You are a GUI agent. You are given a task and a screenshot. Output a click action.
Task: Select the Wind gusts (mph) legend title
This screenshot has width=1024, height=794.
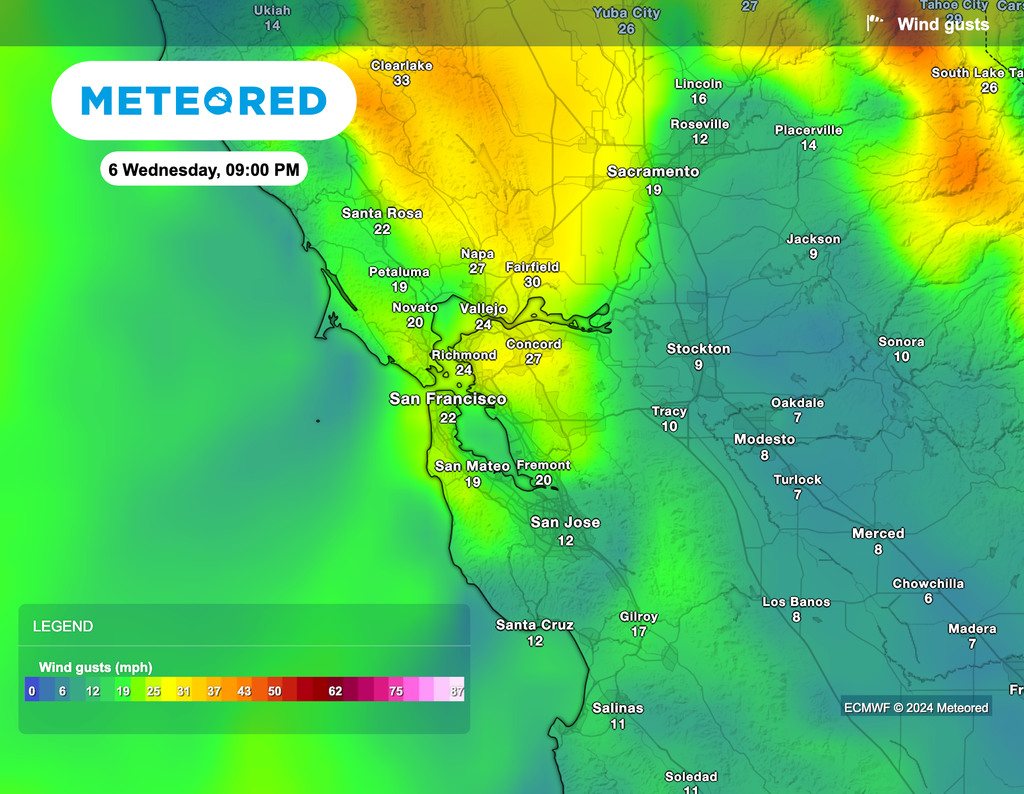pos(95,667)
